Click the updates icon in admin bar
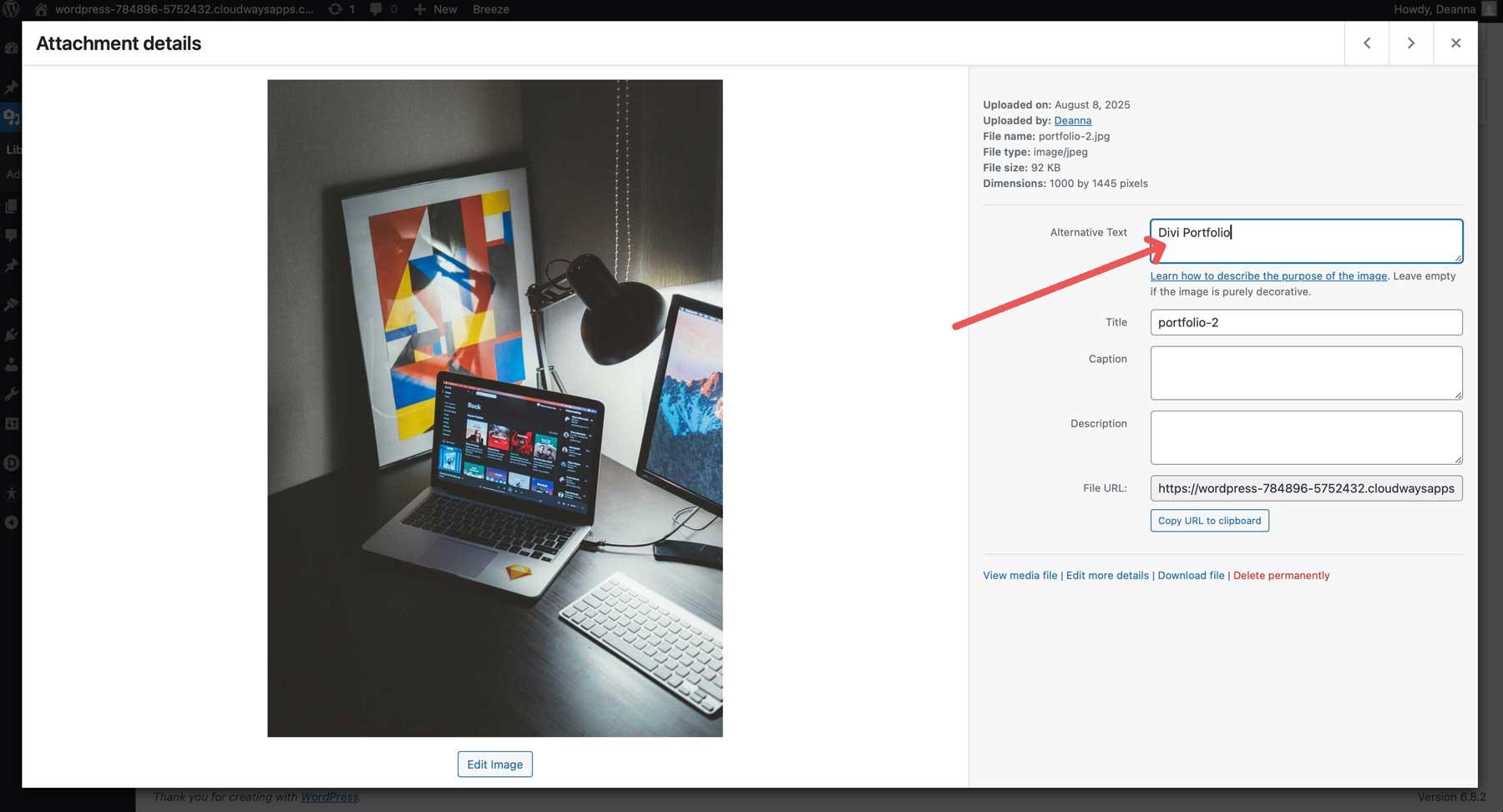This screenshot has height=812, width=1503. [x=336, y=9]
